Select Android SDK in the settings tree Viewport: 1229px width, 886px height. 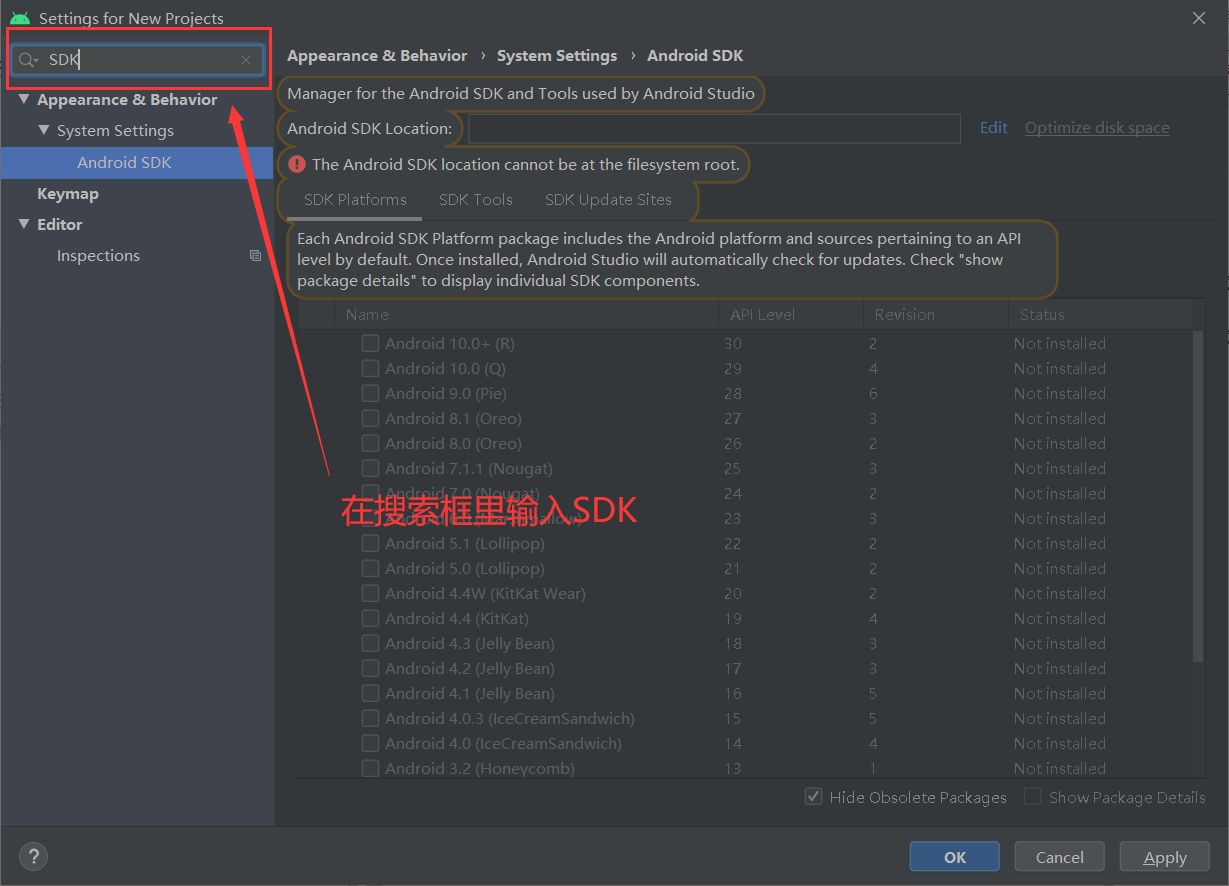[x=137, y=162]
